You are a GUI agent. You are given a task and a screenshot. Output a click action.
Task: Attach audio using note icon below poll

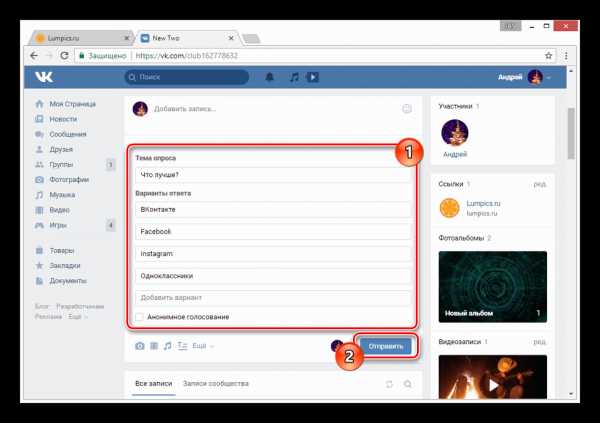click(167, 346)
